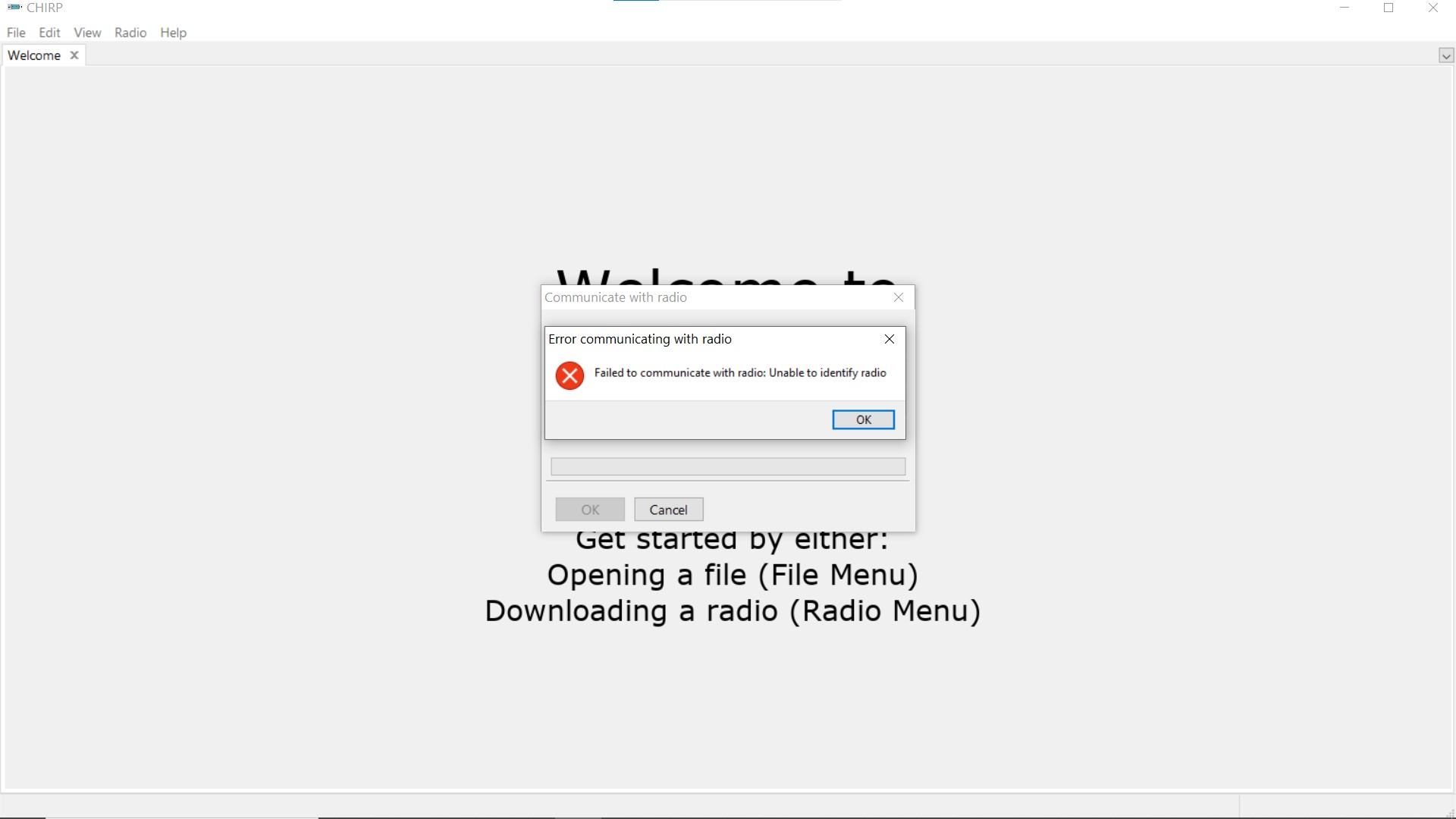Click the red error icon in the dialog
1456x819 pixels.
point(570,375)
